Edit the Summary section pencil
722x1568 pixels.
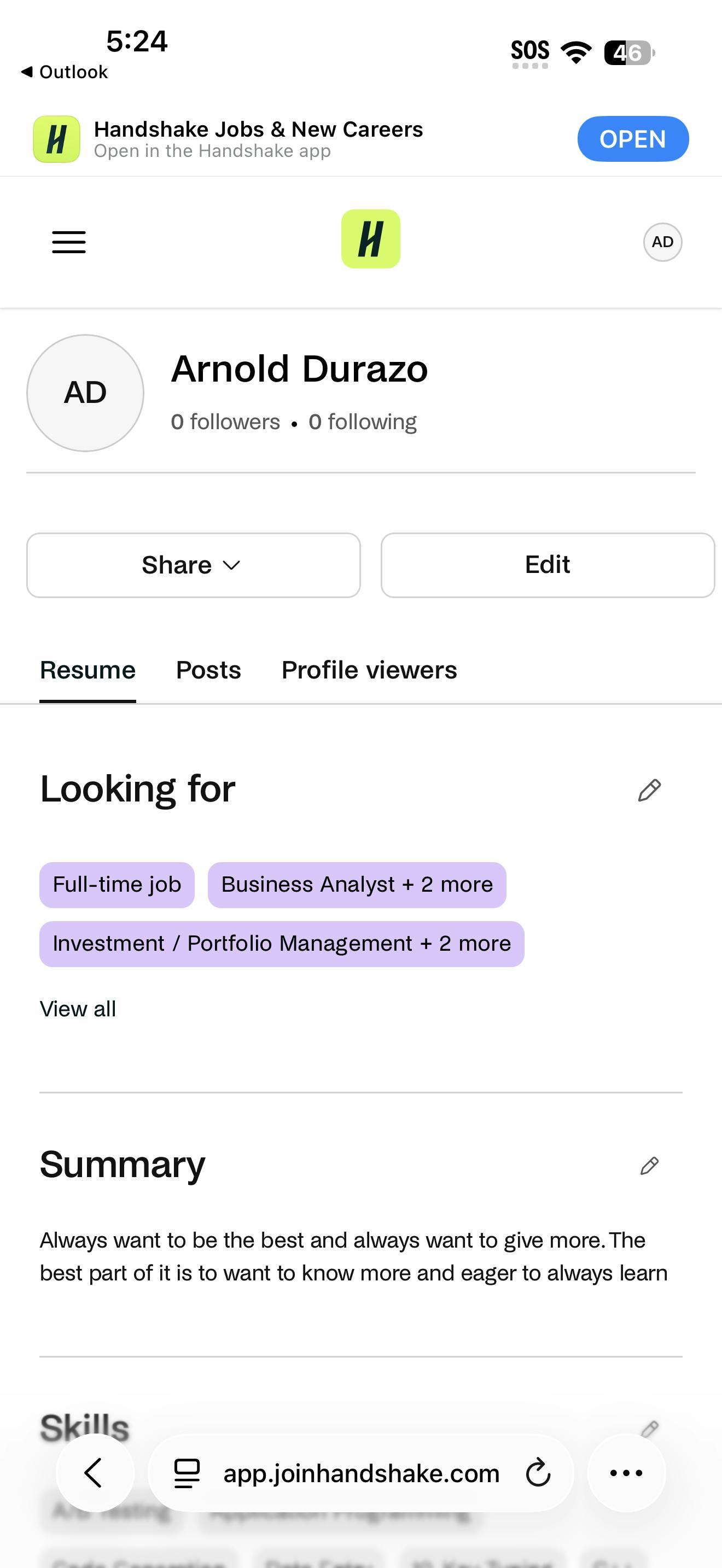click(649, 1166)
